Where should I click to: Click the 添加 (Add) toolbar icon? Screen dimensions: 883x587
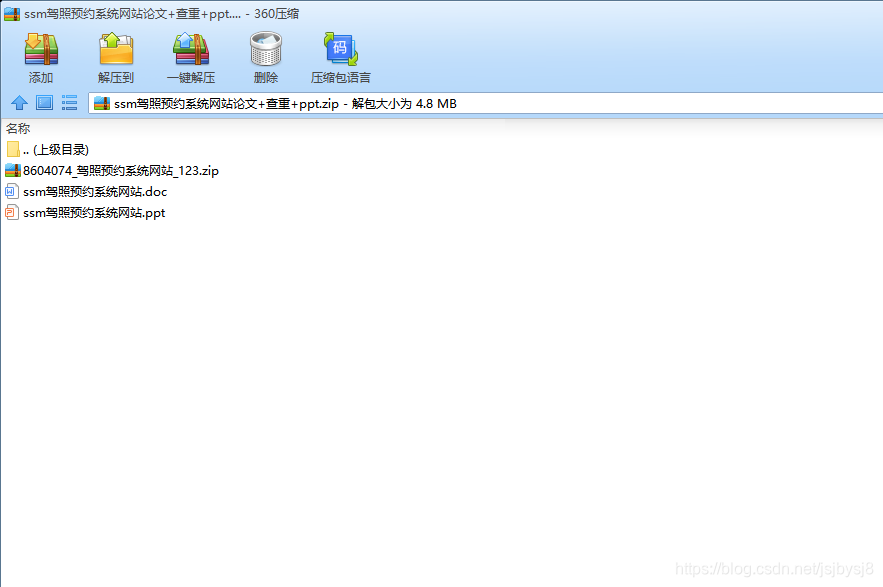coord(41,50)
